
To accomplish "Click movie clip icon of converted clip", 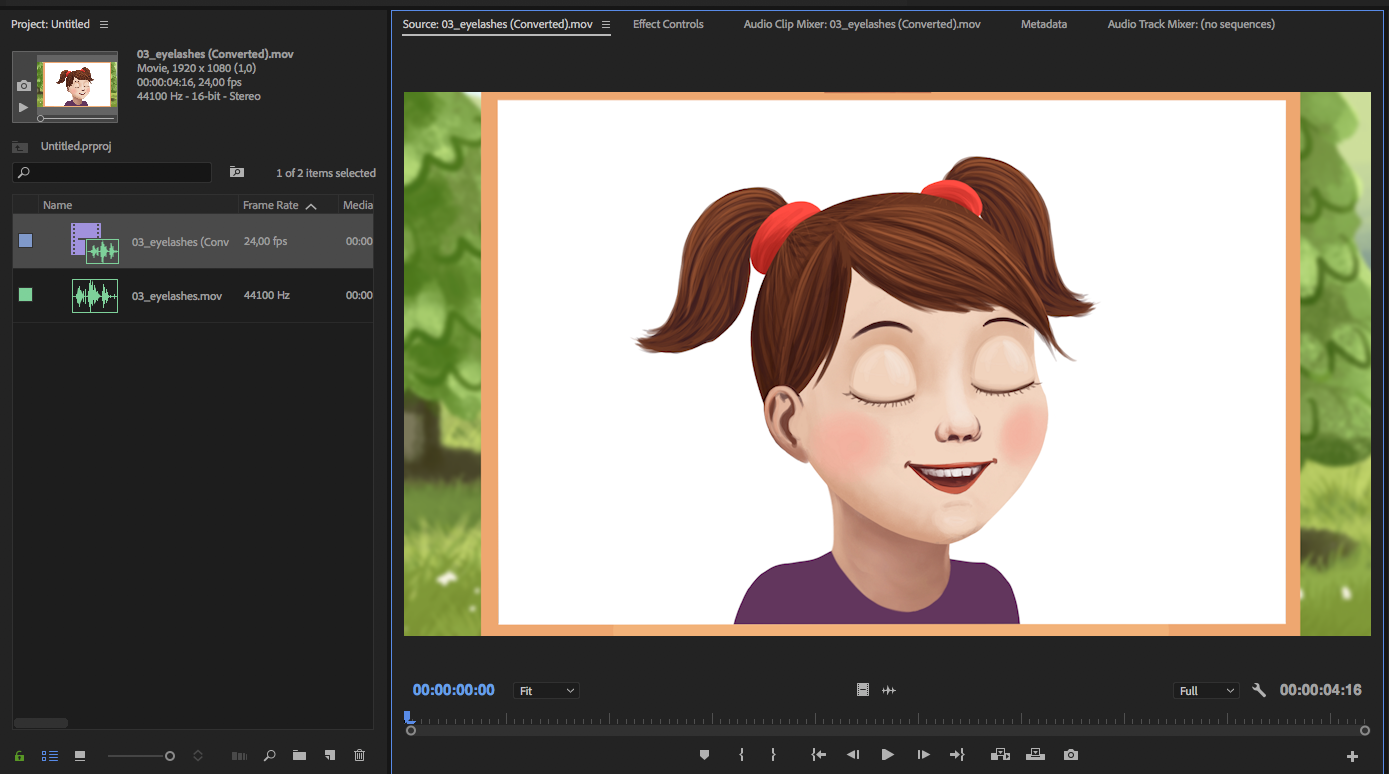I will [x=95, y=243].
